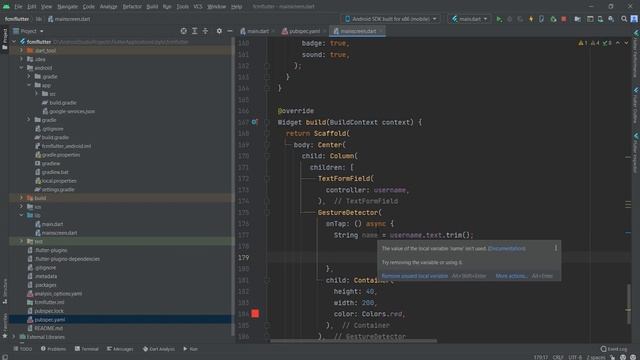The width and height of the screenshot is (640, 360).
Task: Collapse all items in Project panel
Action: 205,31
